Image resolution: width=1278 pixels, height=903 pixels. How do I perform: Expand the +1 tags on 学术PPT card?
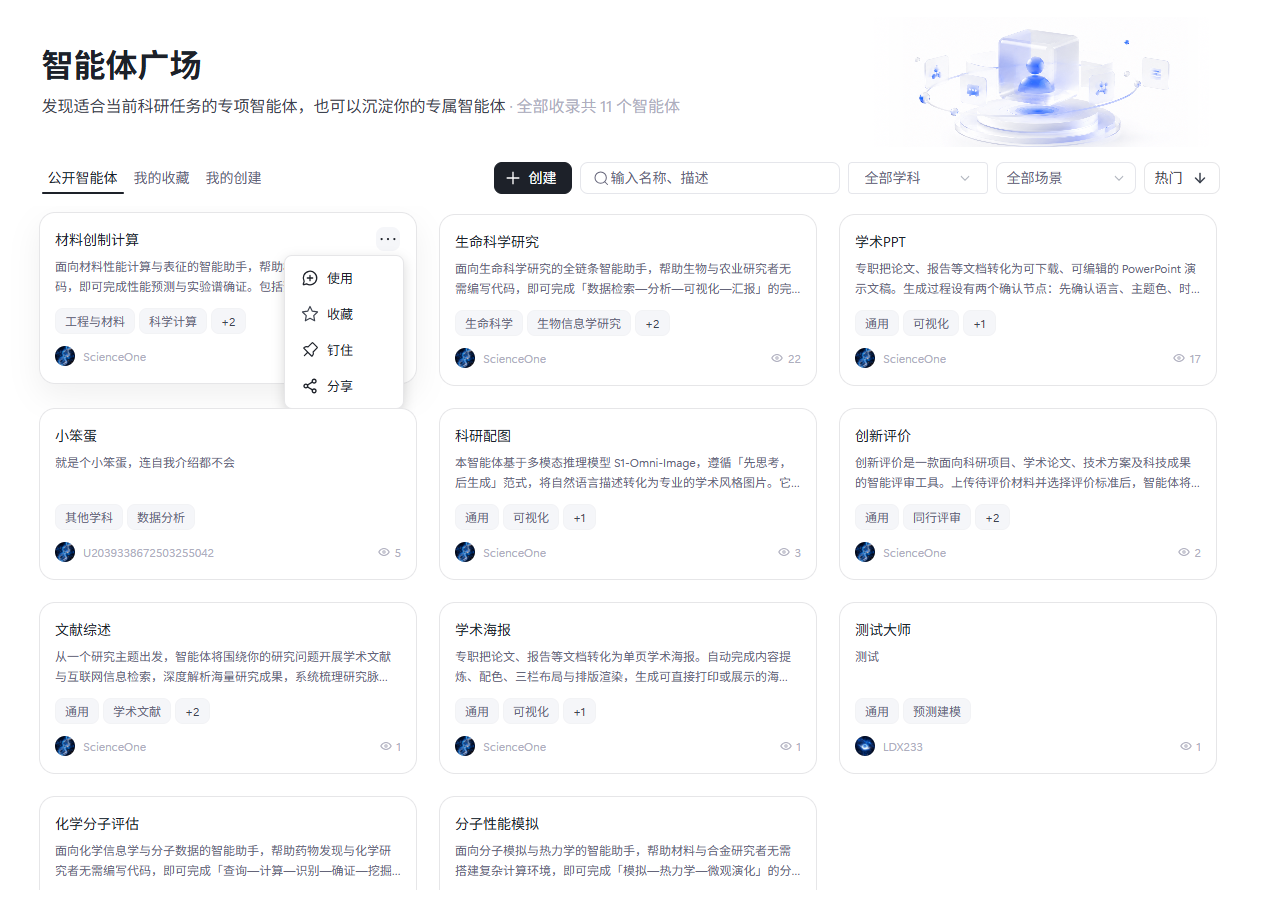pyautogui.click(x=979, y=323)
